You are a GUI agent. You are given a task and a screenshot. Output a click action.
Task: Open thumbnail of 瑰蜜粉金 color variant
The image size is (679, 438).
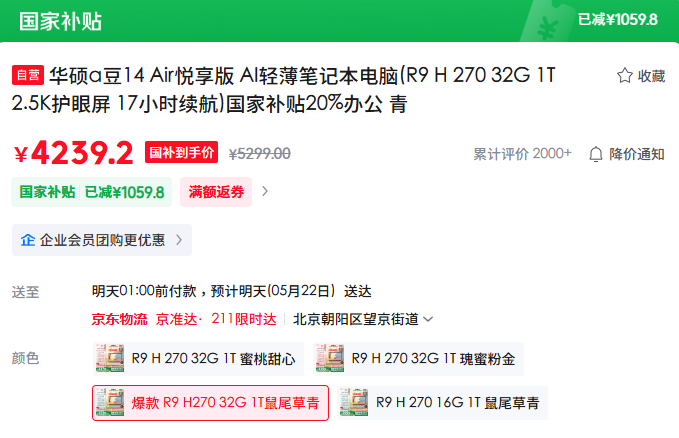[330, 358]
